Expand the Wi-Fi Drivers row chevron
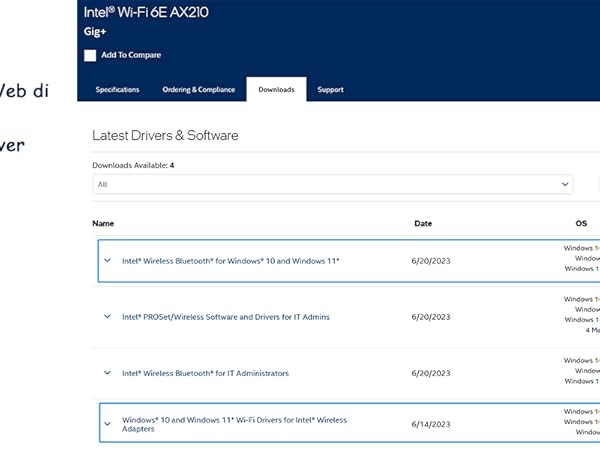Screen dimensions: 600x450 (x=108, y=424)
